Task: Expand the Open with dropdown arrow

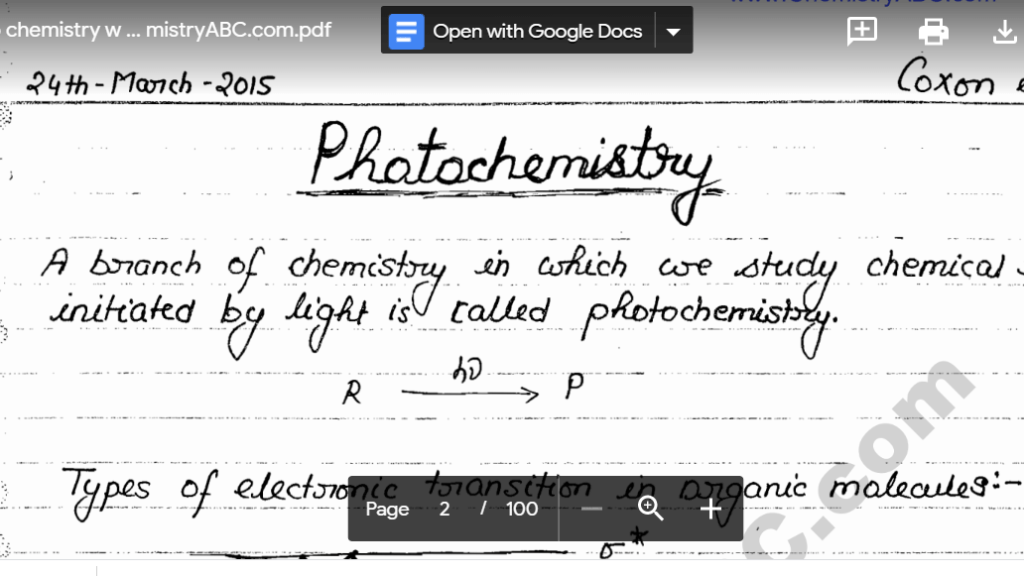Action: point(673,31)
